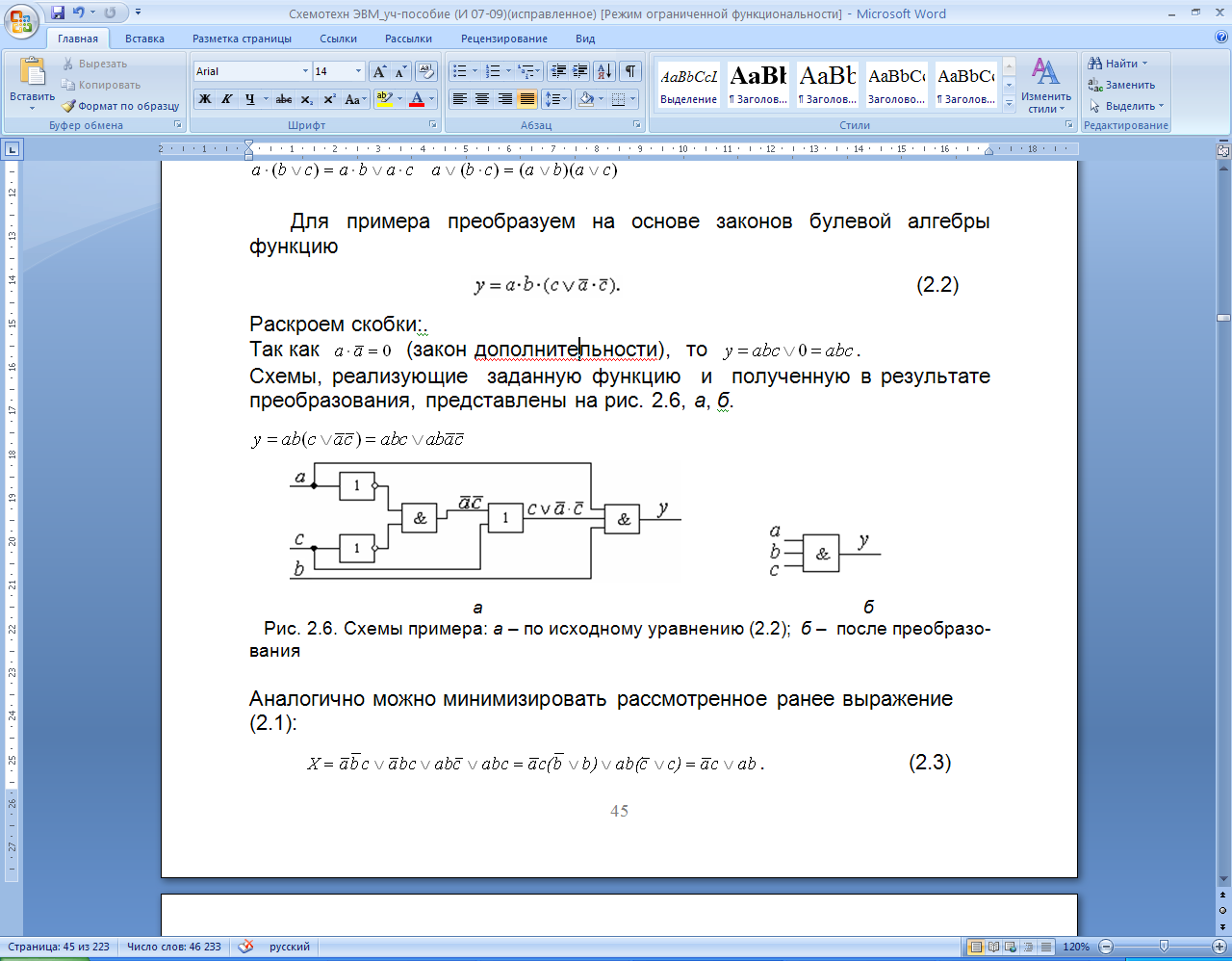
Task: Toggle Underline (Ч) formatting
Action: point(250,99)
